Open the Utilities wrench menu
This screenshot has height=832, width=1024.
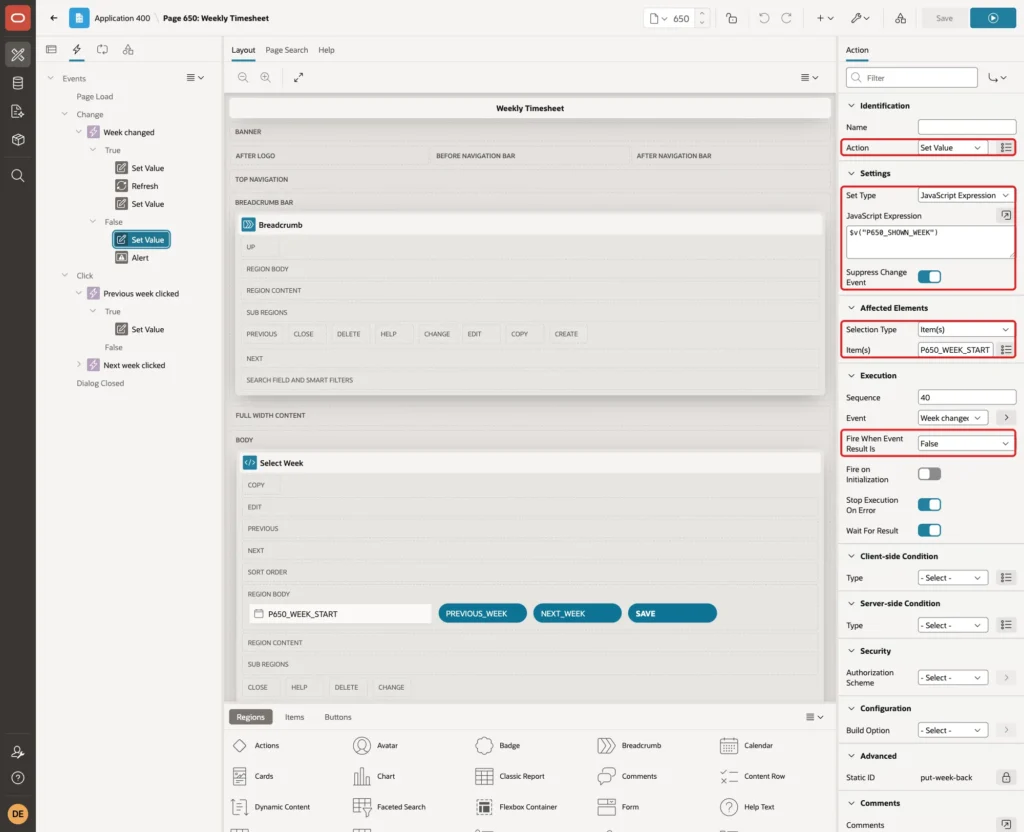pos(860,18)
